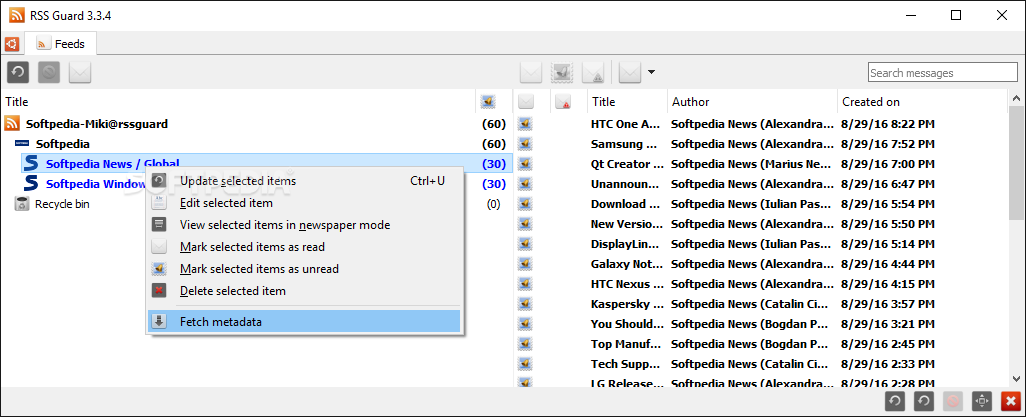Click the message list scrollbar down arrow

click(1016, 378)
